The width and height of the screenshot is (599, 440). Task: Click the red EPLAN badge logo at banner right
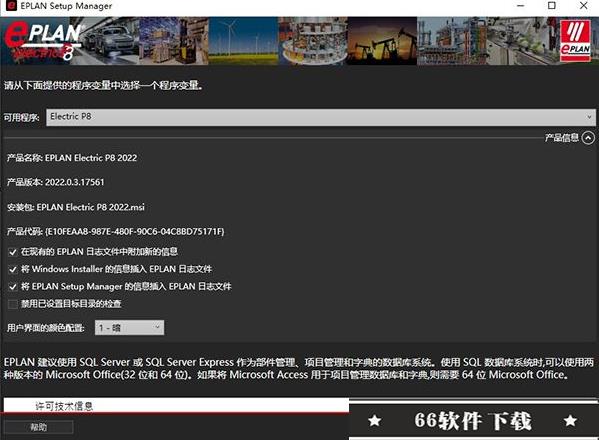tap(575, 41)
